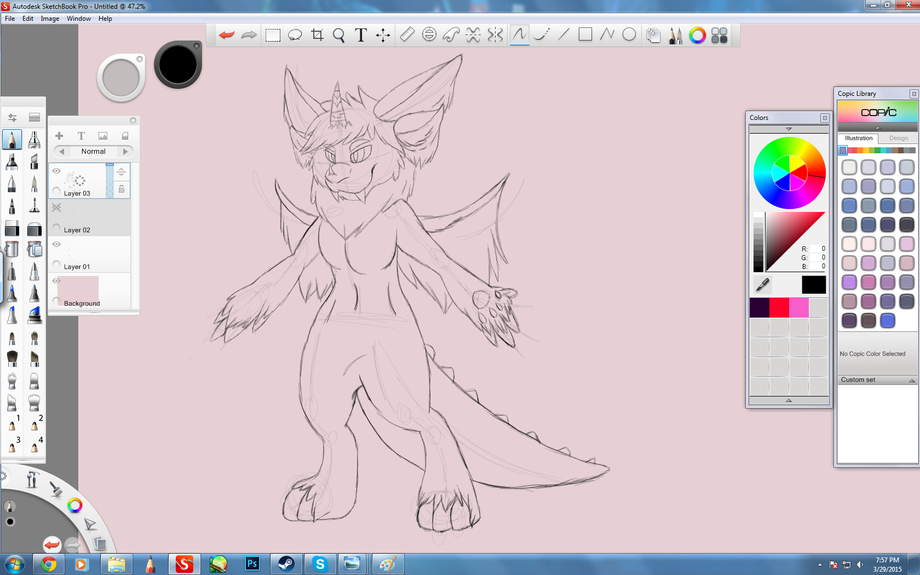Select the Oval shape tool

point(629,35)
